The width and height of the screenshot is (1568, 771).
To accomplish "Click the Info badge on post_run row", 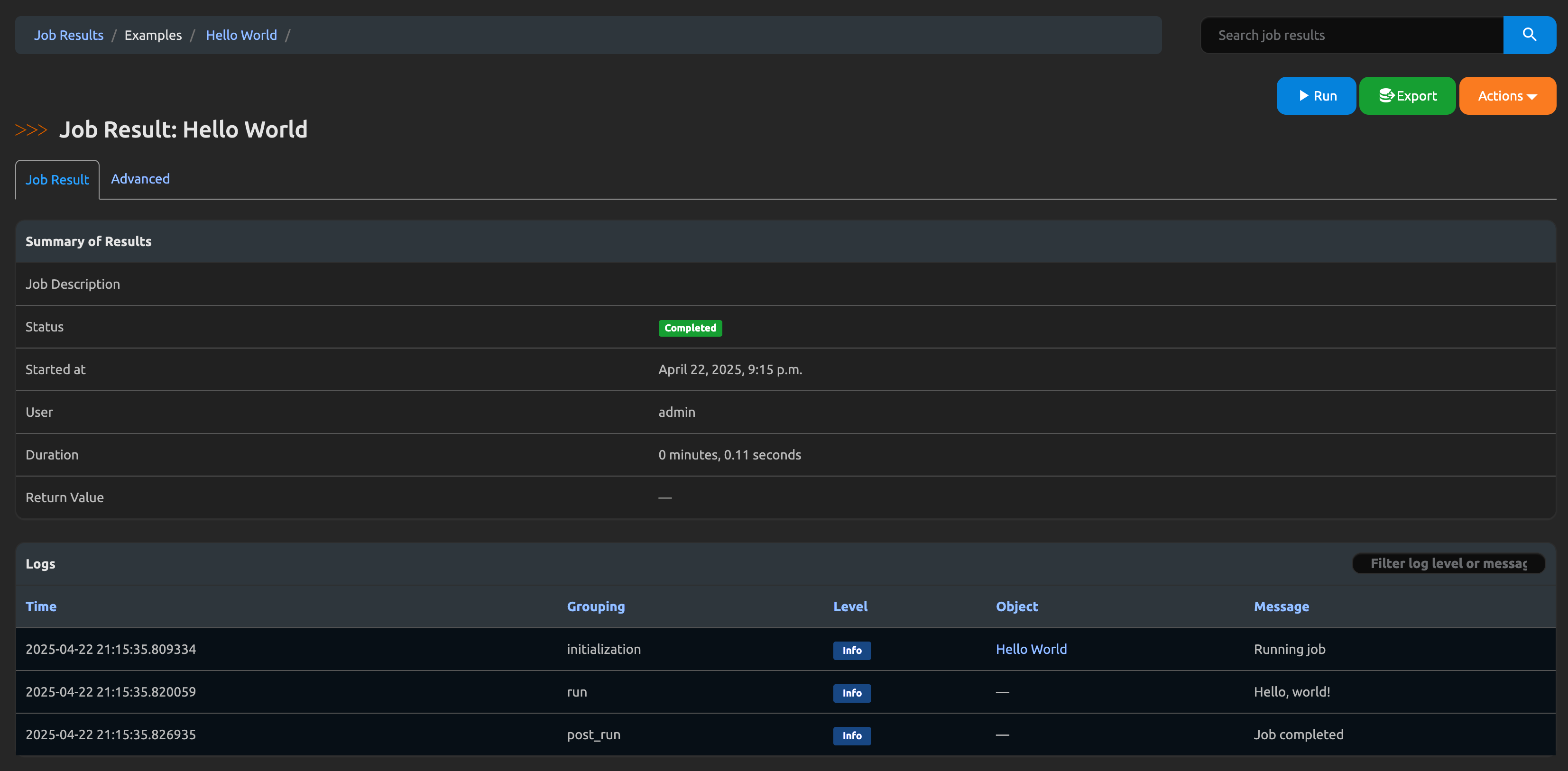I will point(851,735).
